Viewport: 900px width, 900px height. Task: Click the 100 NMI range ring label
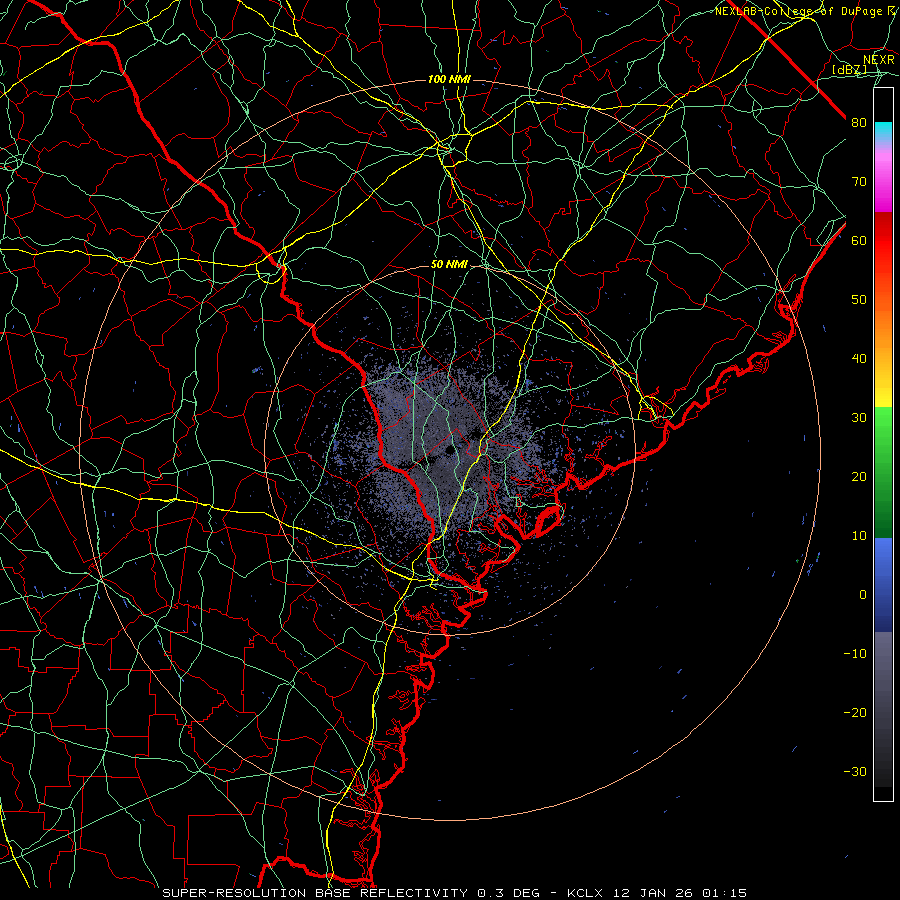[449, 79]
